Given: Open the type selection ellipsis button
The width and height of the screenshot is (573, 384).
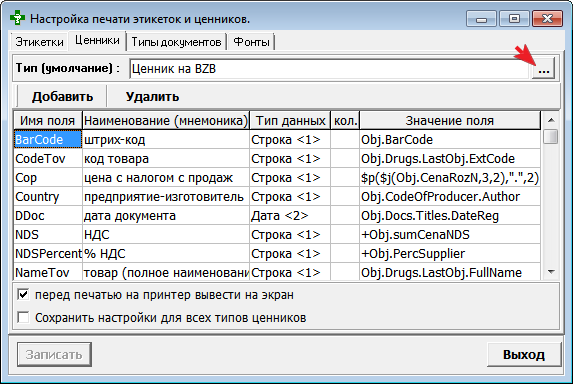Looking at the screenshot, I should point(543,68).
